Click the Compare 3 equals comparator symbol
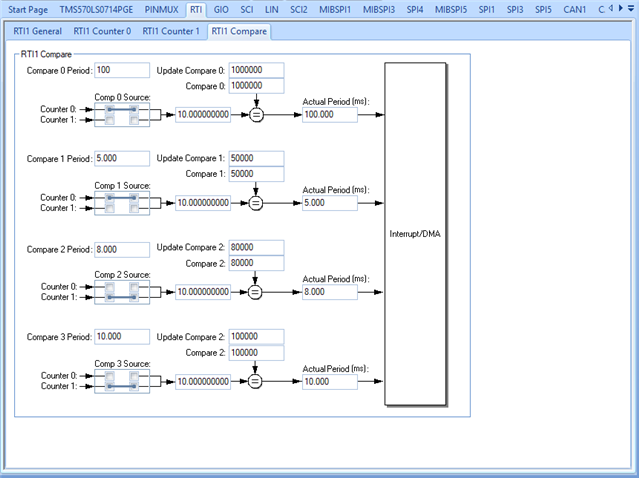The width and height of the screenshot is (639, 478). (x=255, y=381)
